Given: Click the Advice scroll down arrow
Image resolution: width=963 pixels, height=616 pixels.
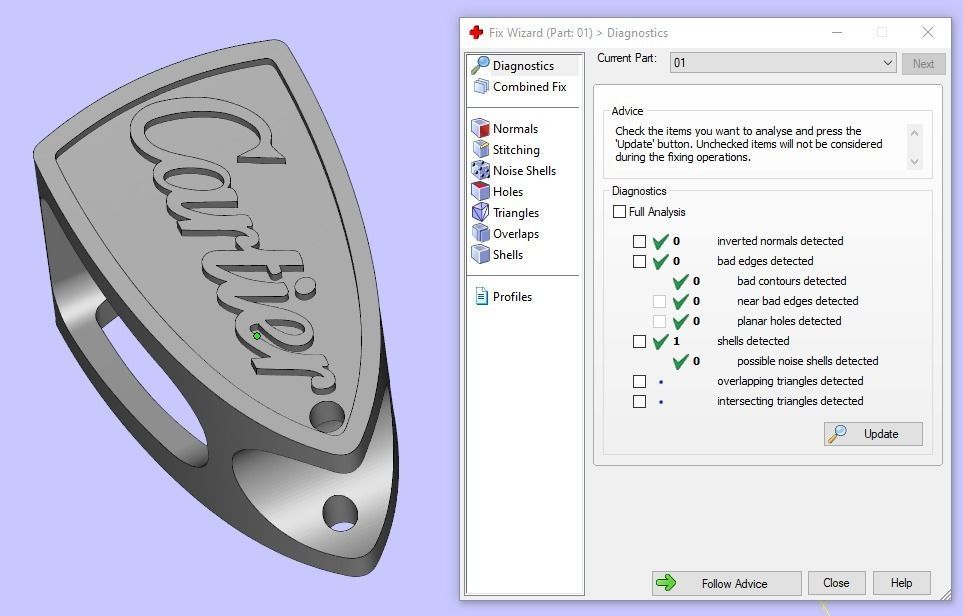Looking at the screenshot, I should [x=914, y=162].
